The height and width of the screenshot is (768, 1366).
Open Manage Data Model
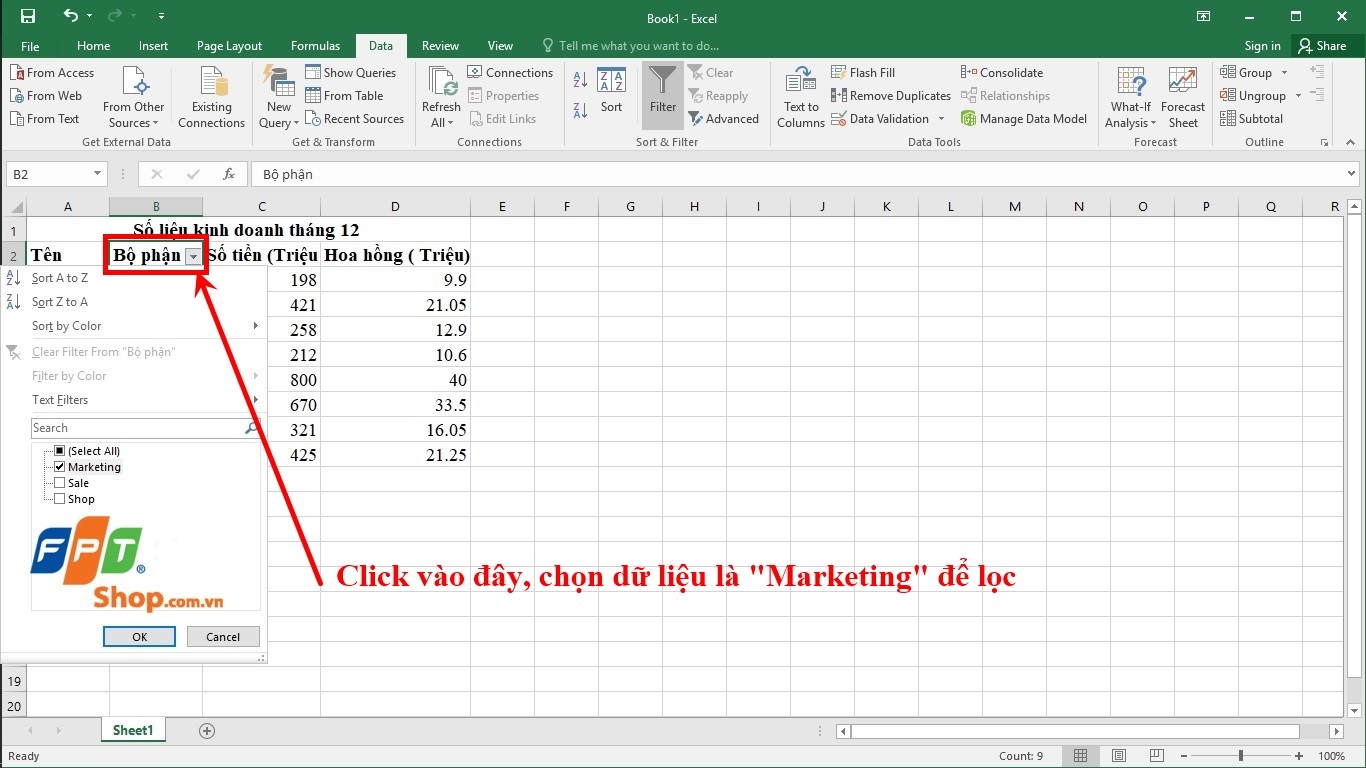point(1024,119)
